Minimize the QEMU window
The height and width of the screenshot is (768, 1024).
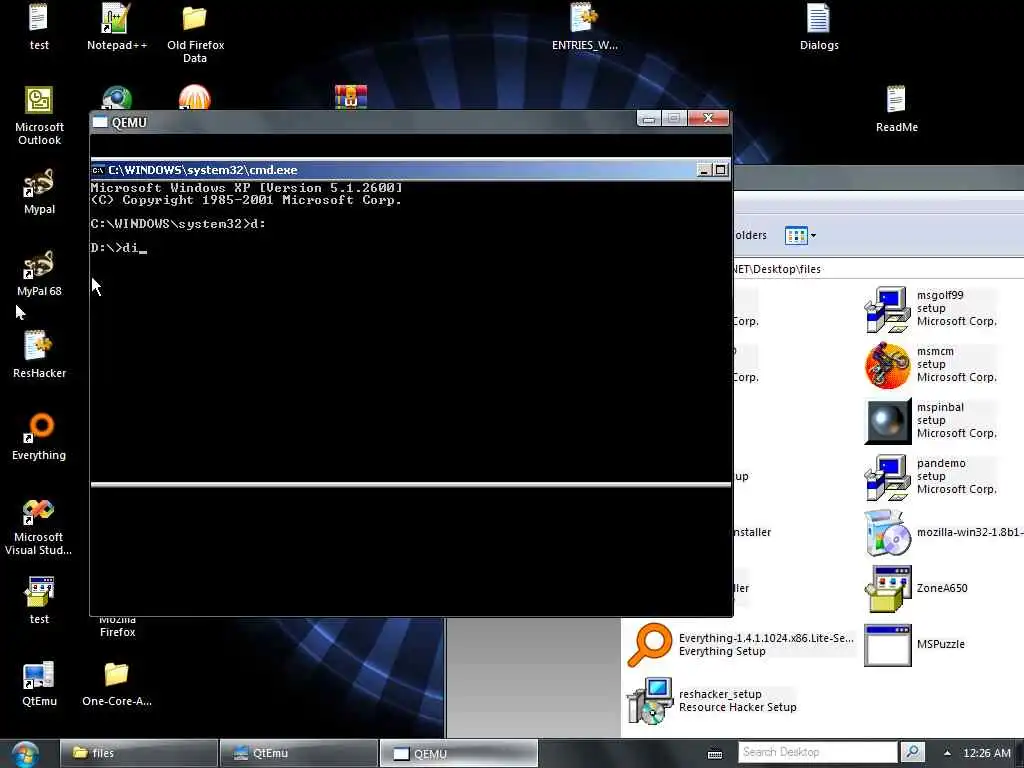click(x=648, y=118)
